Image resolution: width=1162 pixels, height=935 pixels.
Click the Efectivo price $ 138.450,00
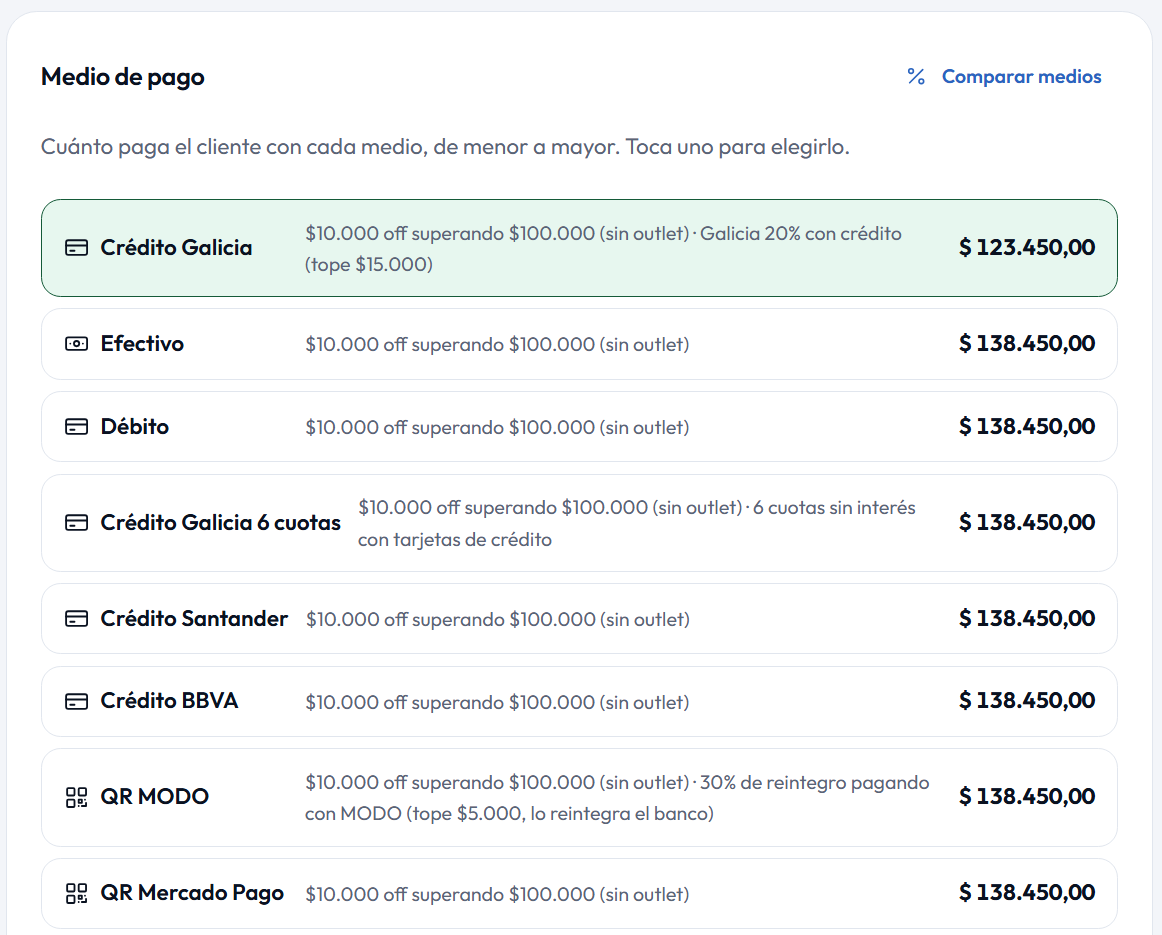click(1027, 344)
